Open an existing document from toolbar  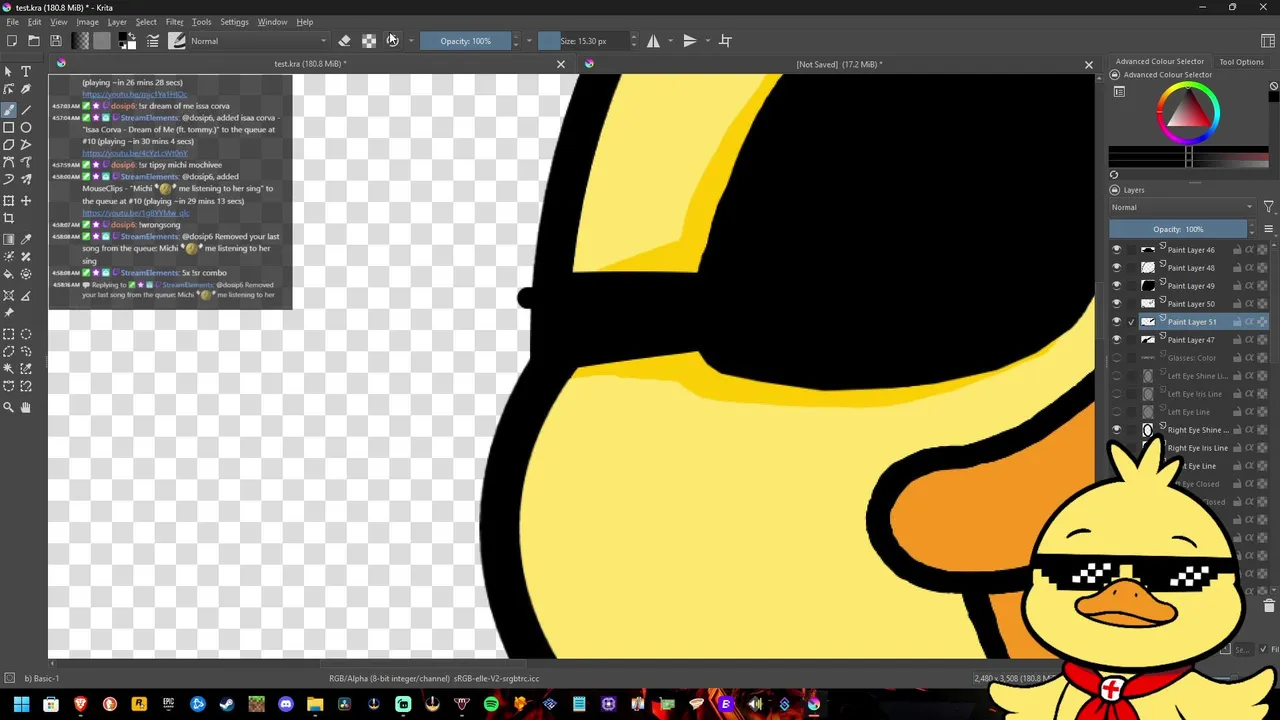[34, 41]
